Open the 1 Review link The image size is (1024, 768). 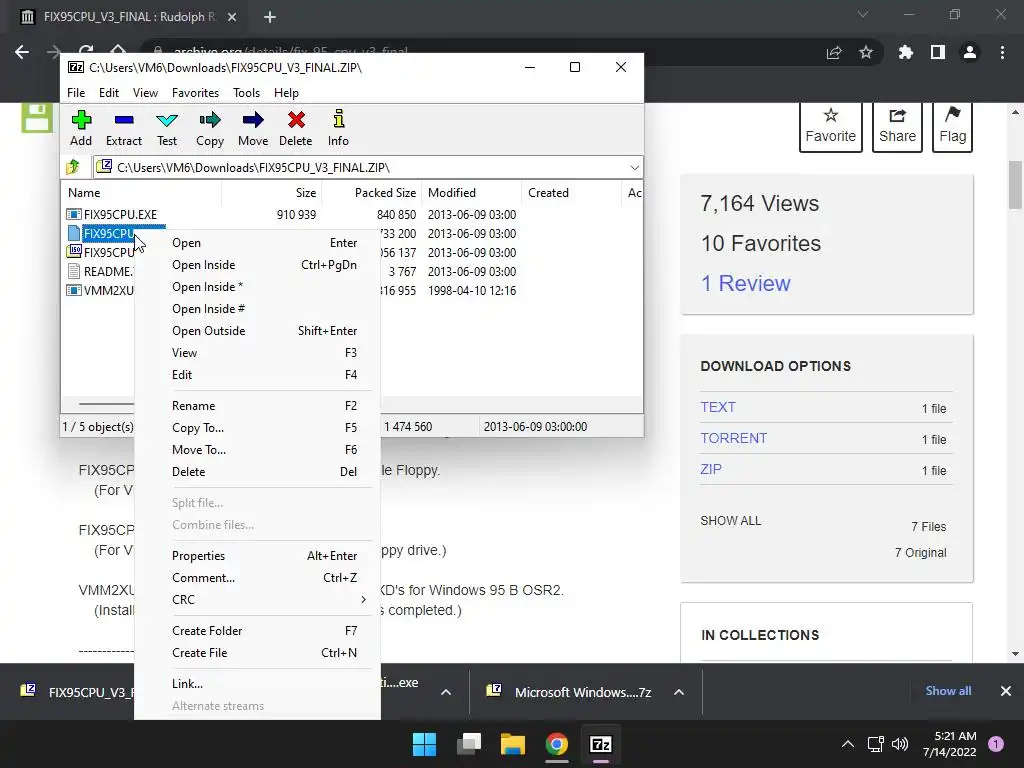[x=745, y=283]
